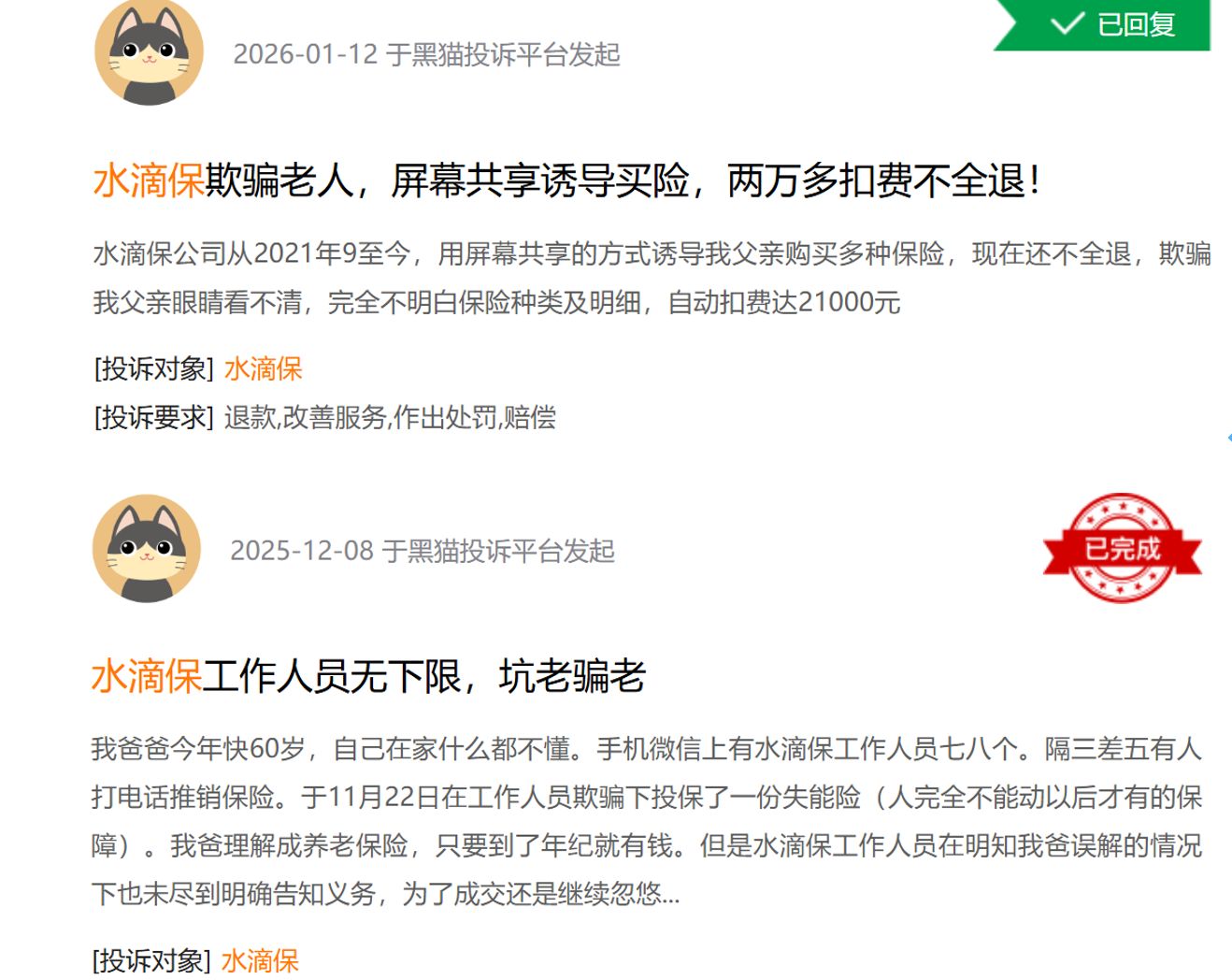1232x980 pixels.
Task: Click orange 水滴保 in the first complaint title
Action: (149, 180)
